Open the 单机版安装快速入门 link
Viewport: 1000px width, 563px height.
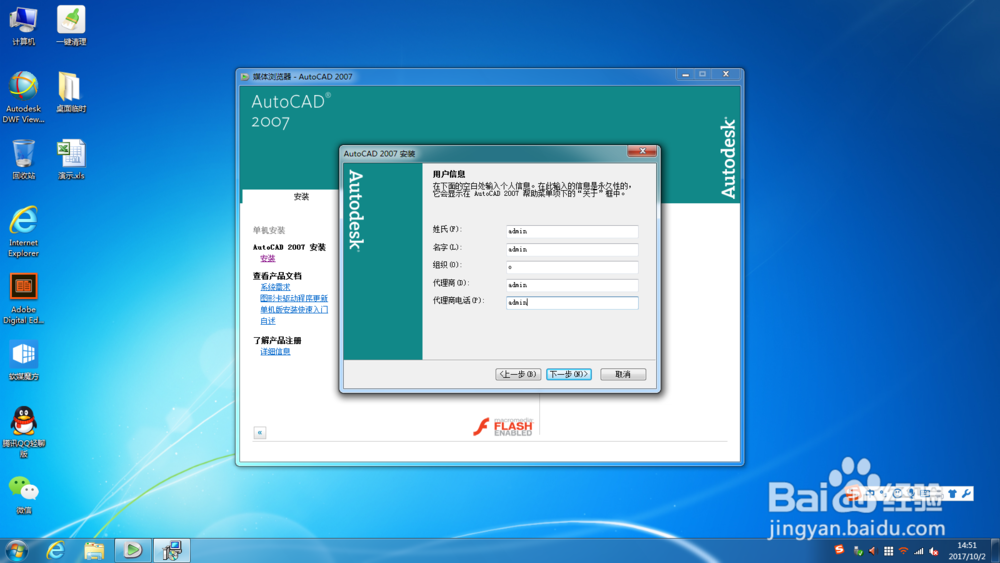click(294, 310)
